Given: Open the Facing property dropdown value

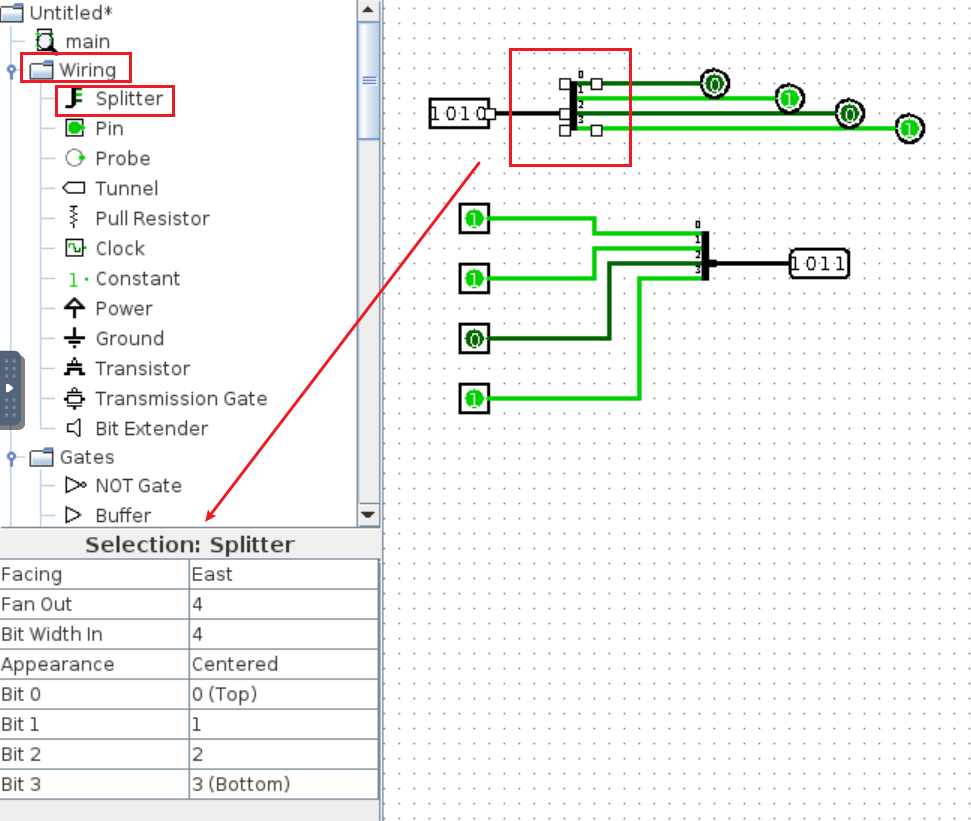Looking at the screenshot, I should tap(283, 575).
